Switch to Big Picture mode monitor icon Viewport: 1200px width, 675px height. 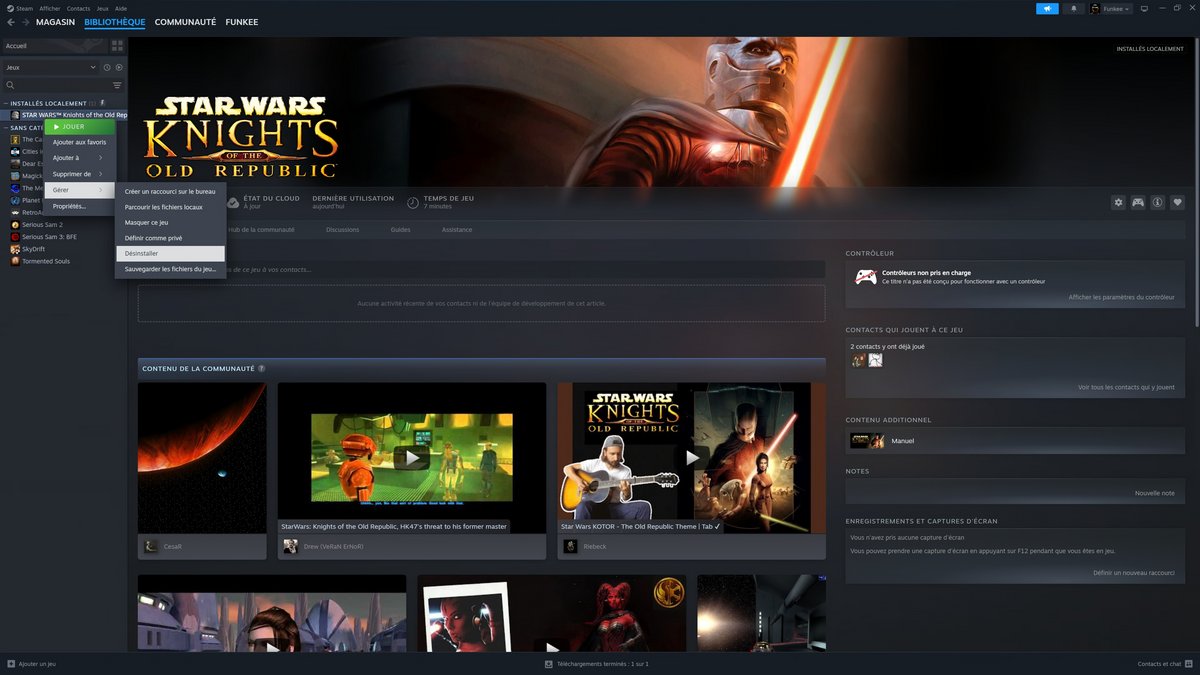pos(1144,8)
